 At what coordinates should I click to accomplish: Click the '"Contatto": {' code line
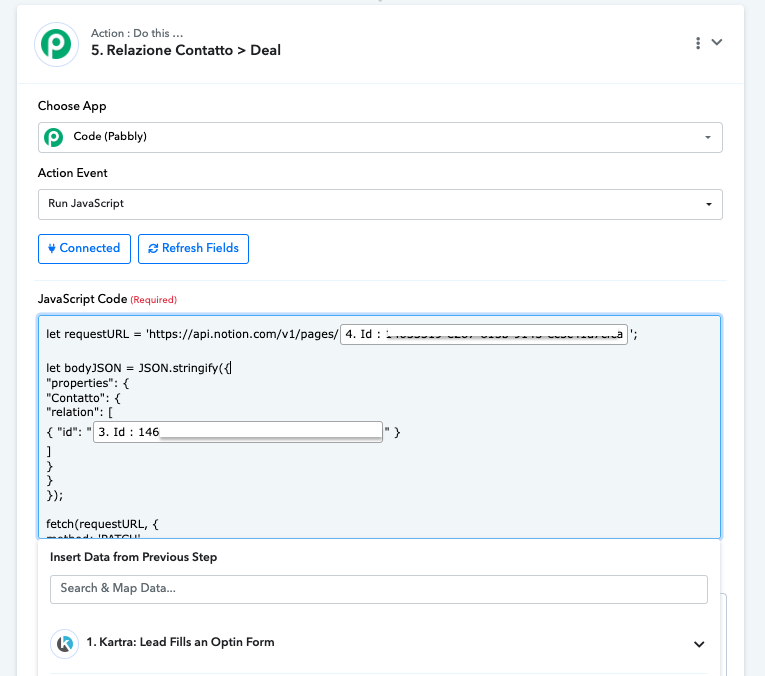pyautogui.click(x=83, y=398)
